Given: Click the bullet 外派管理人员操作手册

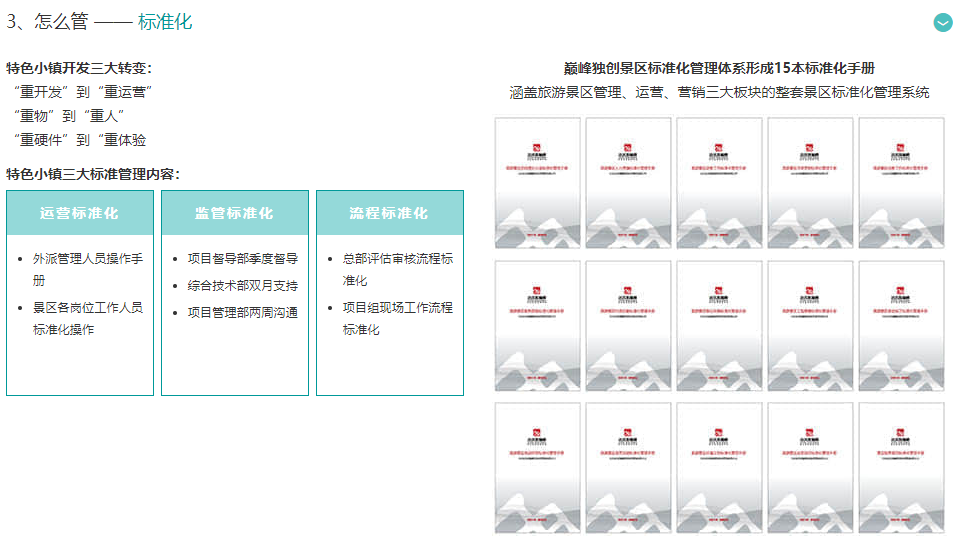Looking at the screenshot, I should pyautogui.click(x=88, y=269).
